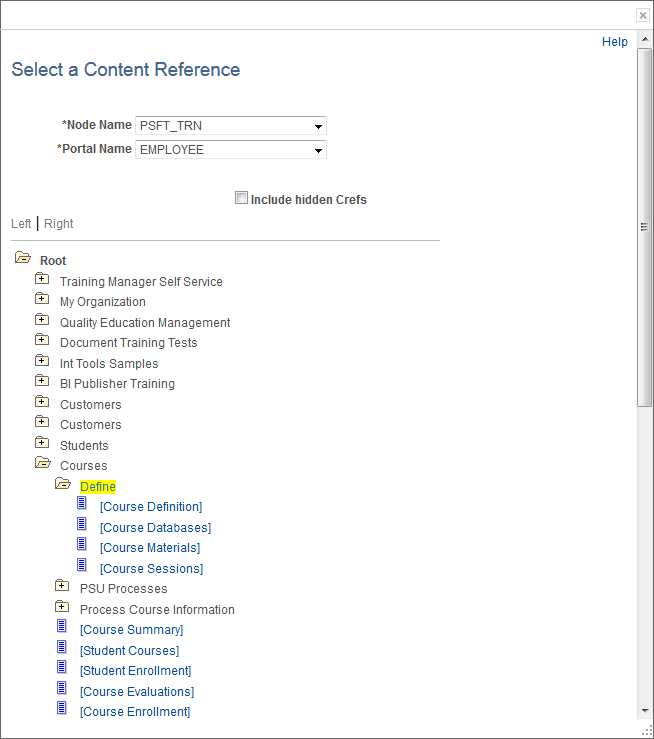Toggle the Include hidden Crefs checkbox
The image size is (654, 739).
point(241,197)
